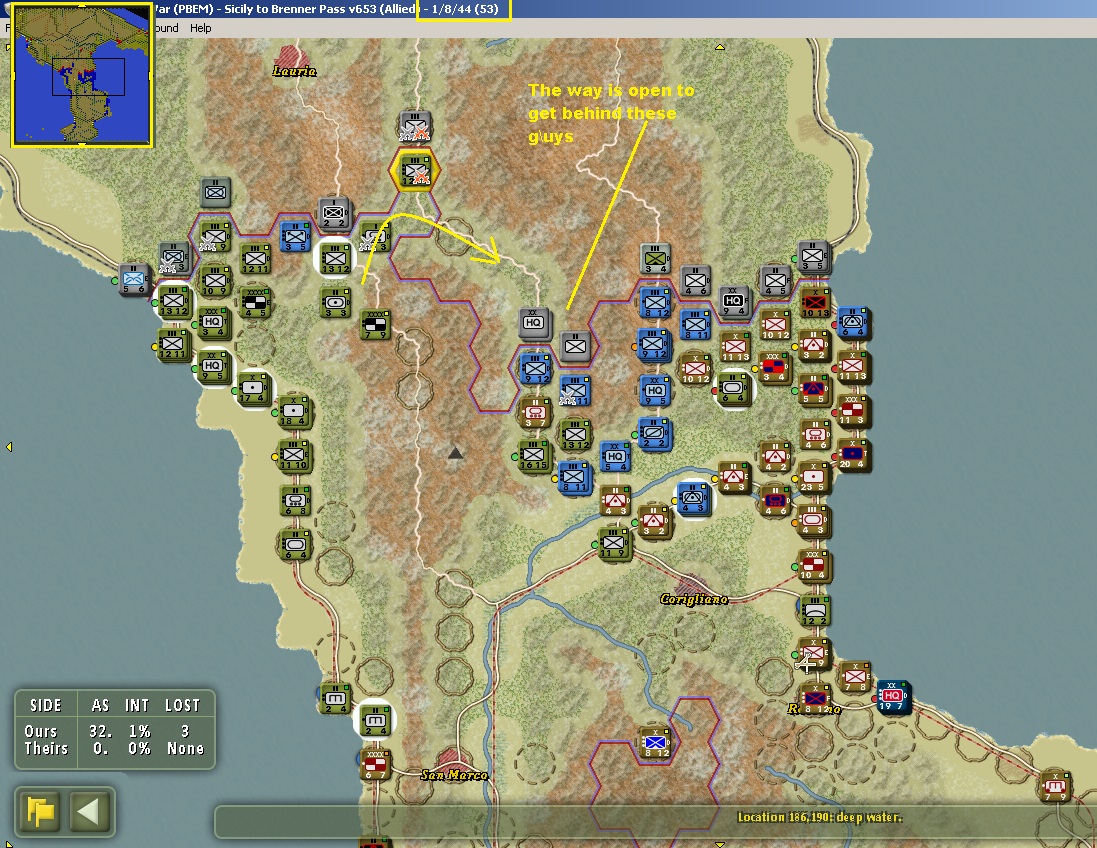Select the blue unit marked 2 2
The width and height of the screenshot is (1097, 848).
(655, 433)
